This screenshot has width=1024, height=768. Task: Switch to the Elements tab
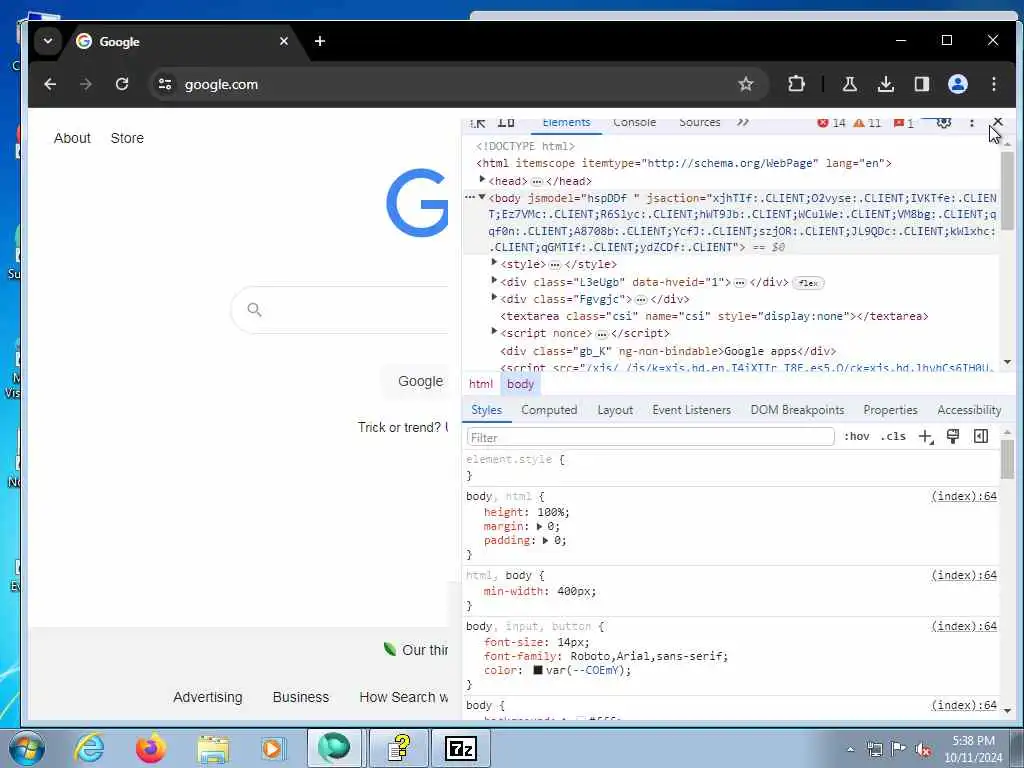point(566,123)
